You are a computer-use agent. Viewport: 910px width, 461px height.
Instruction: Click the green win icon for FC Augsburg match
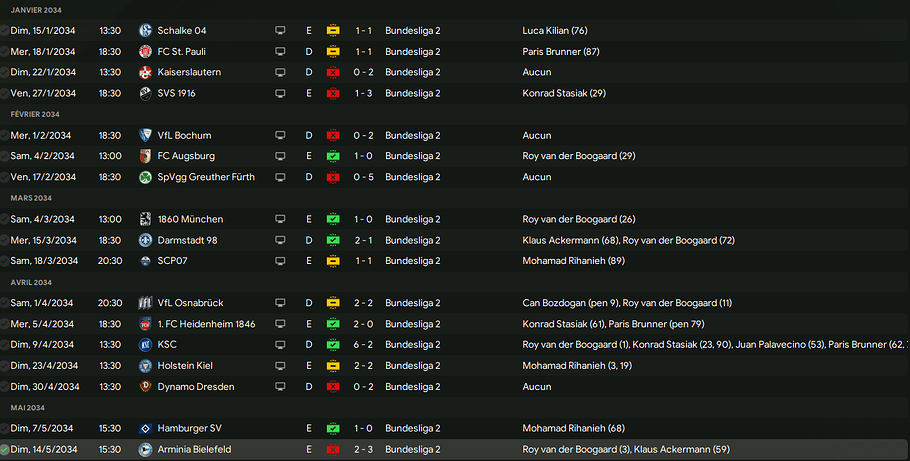pyautogui.click(x=333, y=156)
